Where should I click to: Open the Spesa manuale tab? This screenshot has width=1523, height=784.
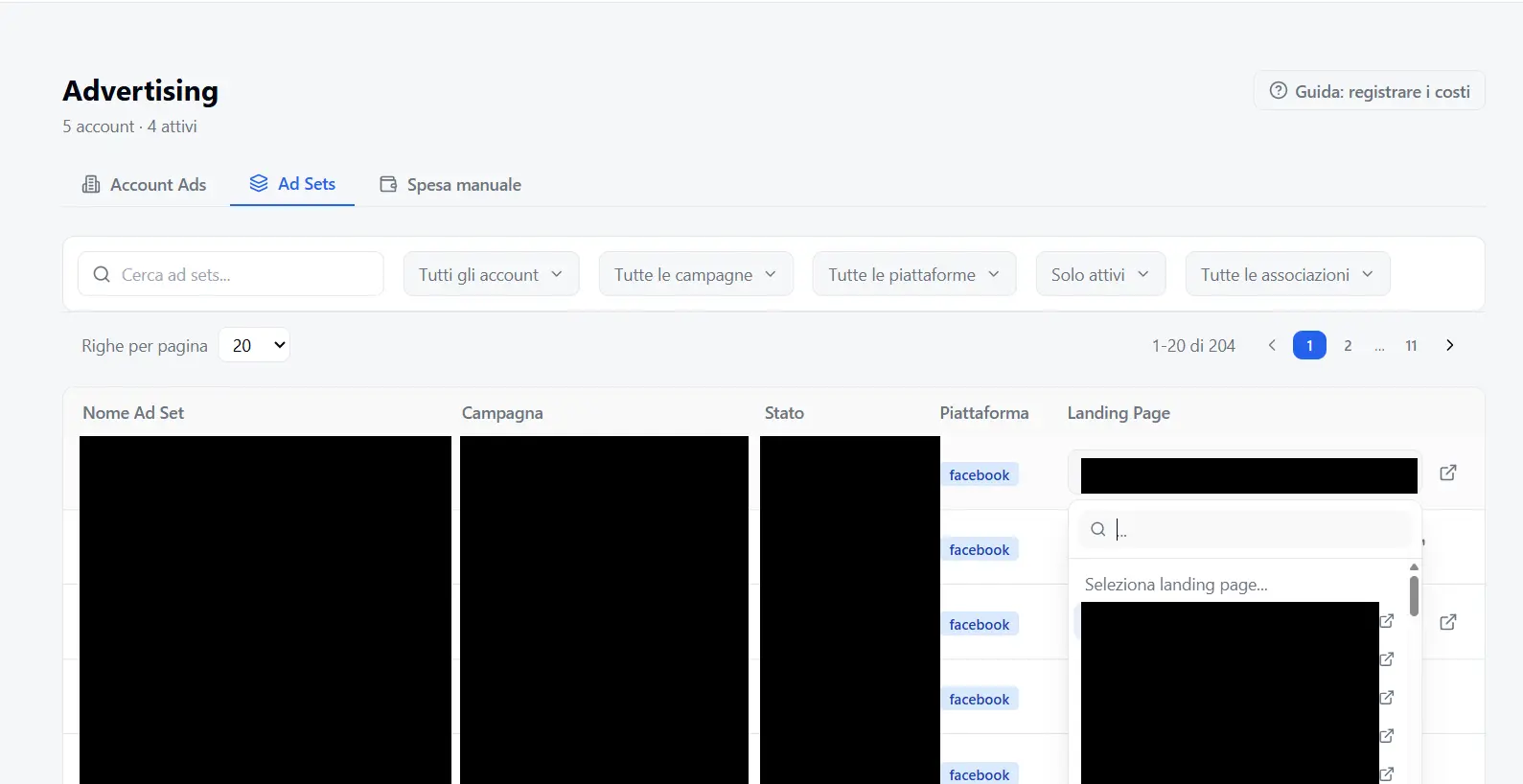[450, 185]
